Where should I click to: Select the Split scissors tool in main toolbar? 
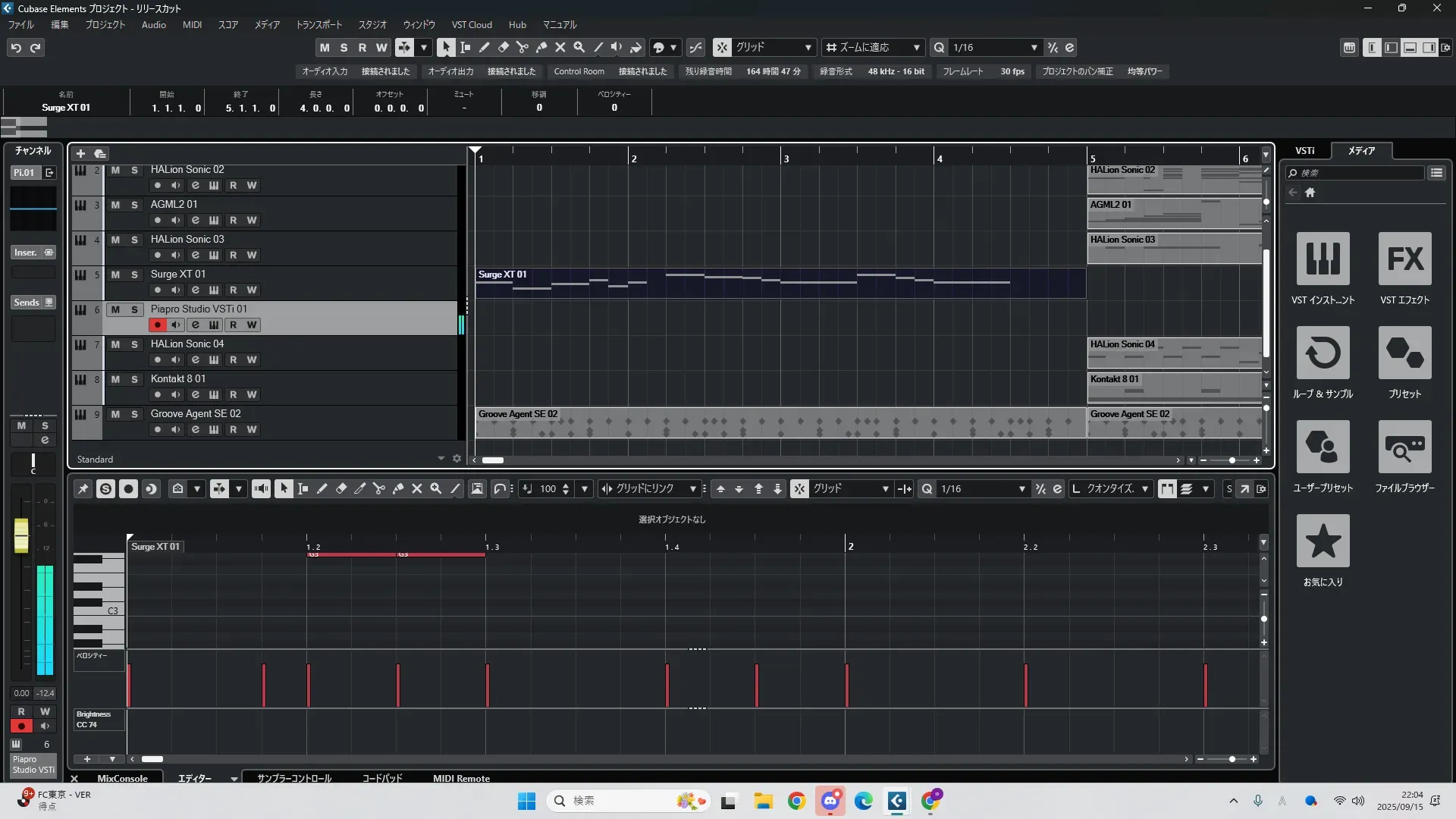pyautogui.click(x=522, y=47)
